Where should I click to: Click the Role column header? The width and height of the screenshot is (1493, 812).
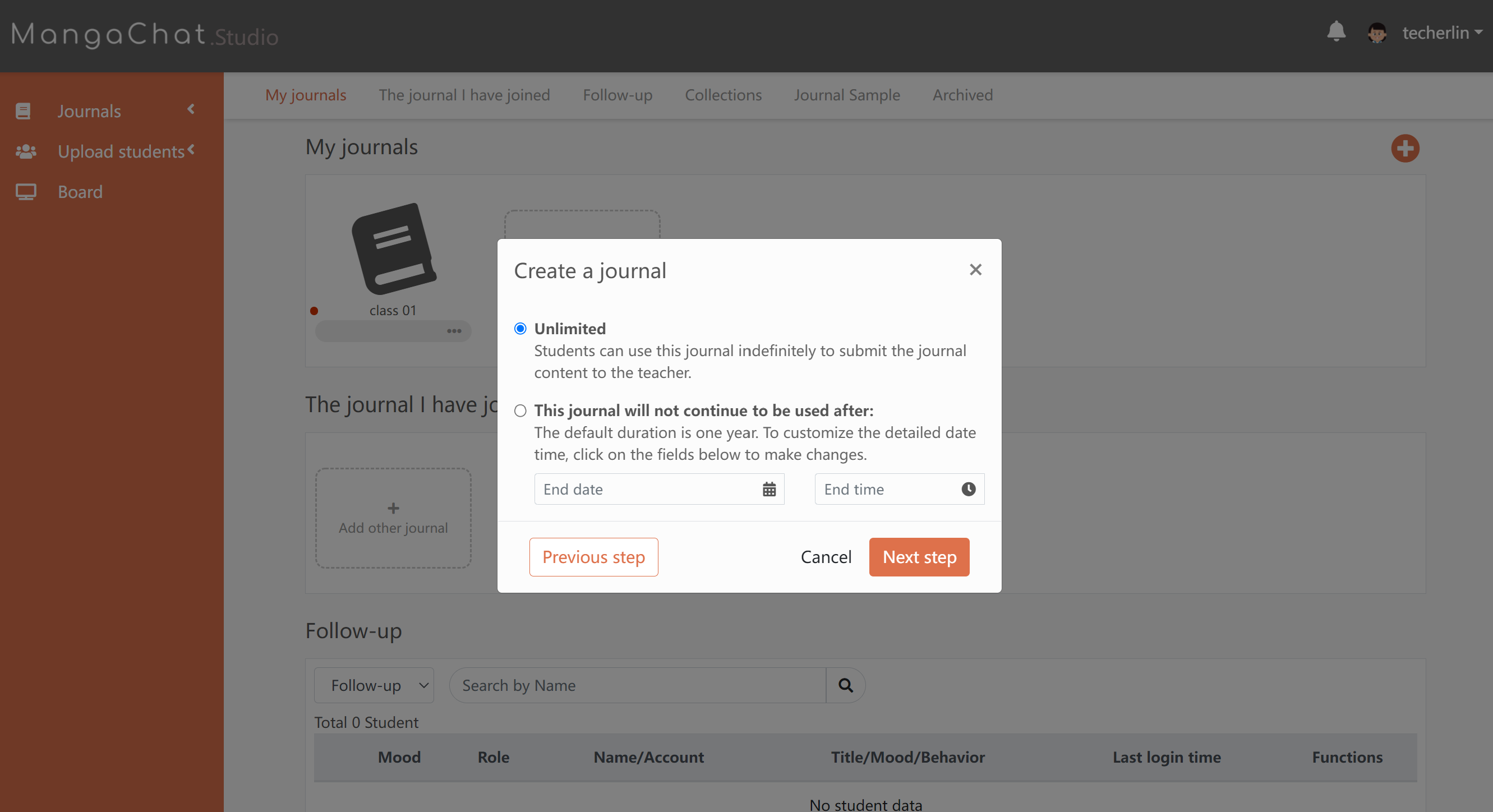tap(493, 757)
